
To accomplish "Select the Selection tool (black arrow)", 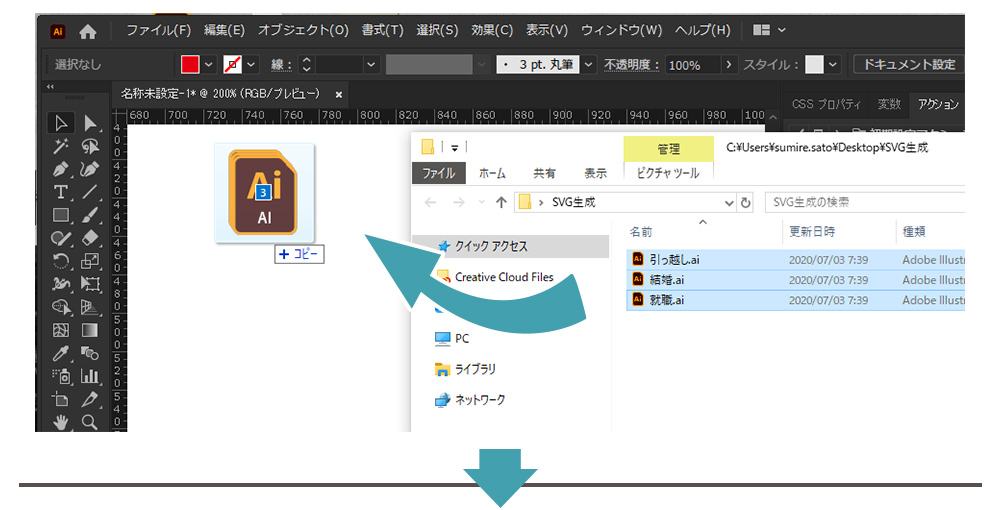I will pyautogui.click(x=61, y=123).
